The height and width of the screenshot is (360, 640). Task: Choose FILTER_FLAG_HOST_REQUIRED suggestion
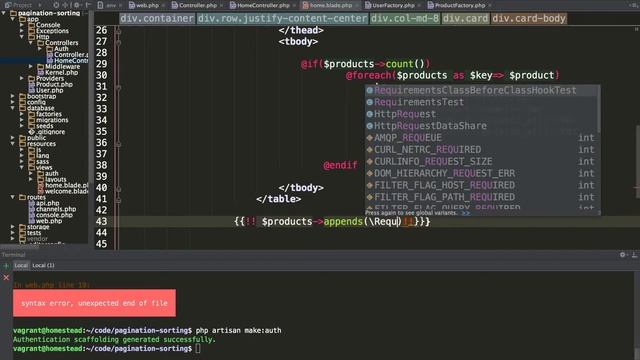pyautogui.click(x=482, y=185)
